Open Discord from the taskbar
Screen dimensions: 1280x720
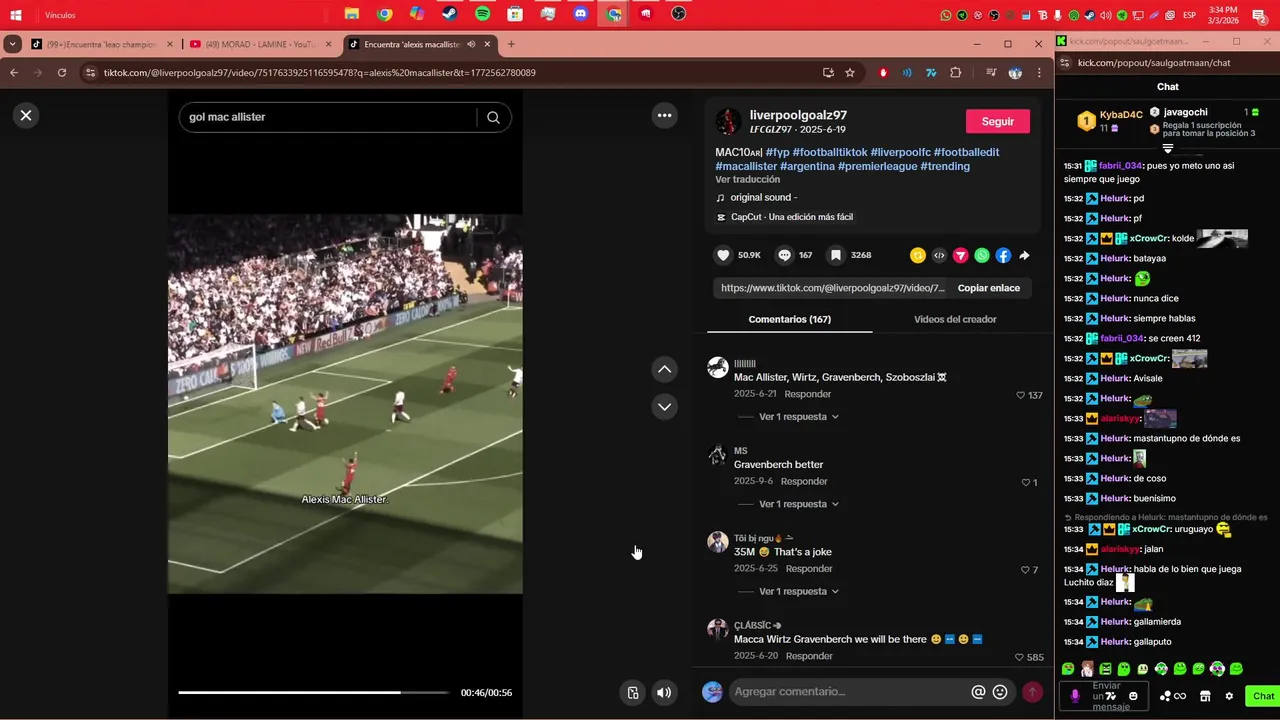click(x=581, y=14)
